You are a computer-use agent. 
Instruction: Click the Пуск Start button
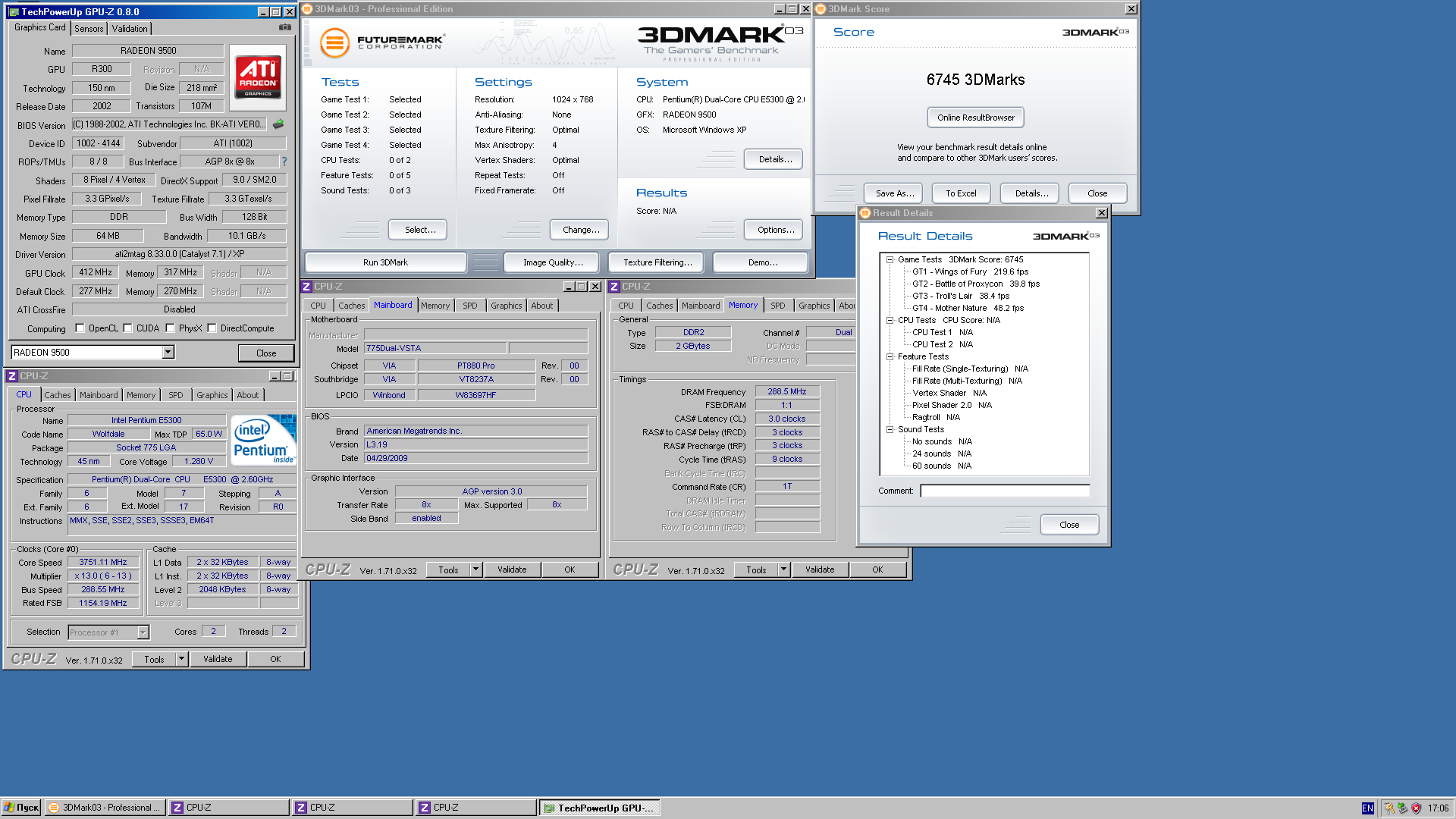pyautogui.click(x=21, y=808)
